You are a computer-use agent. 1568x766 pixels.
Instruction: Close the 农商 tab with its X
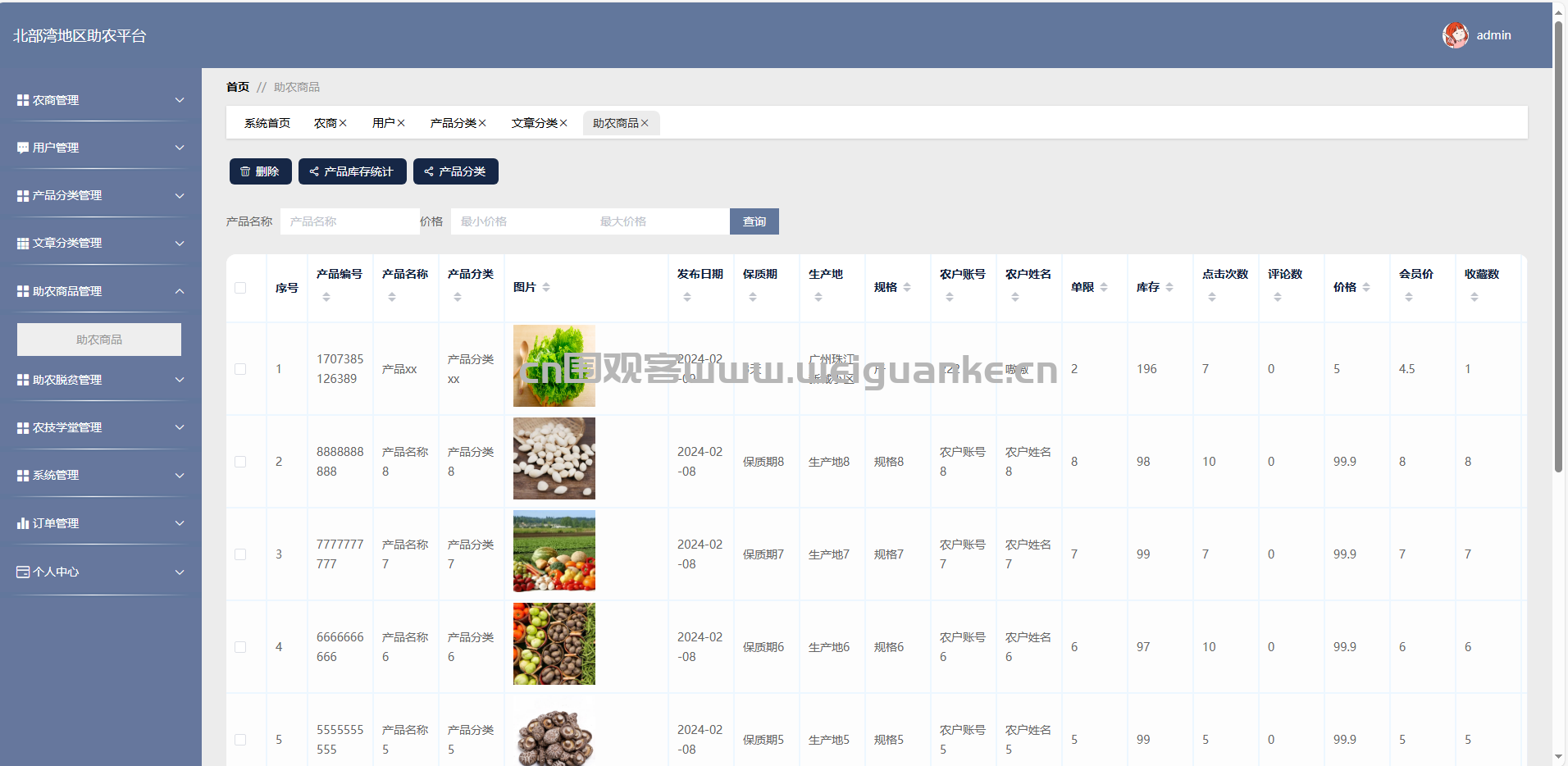click(343, 123)
